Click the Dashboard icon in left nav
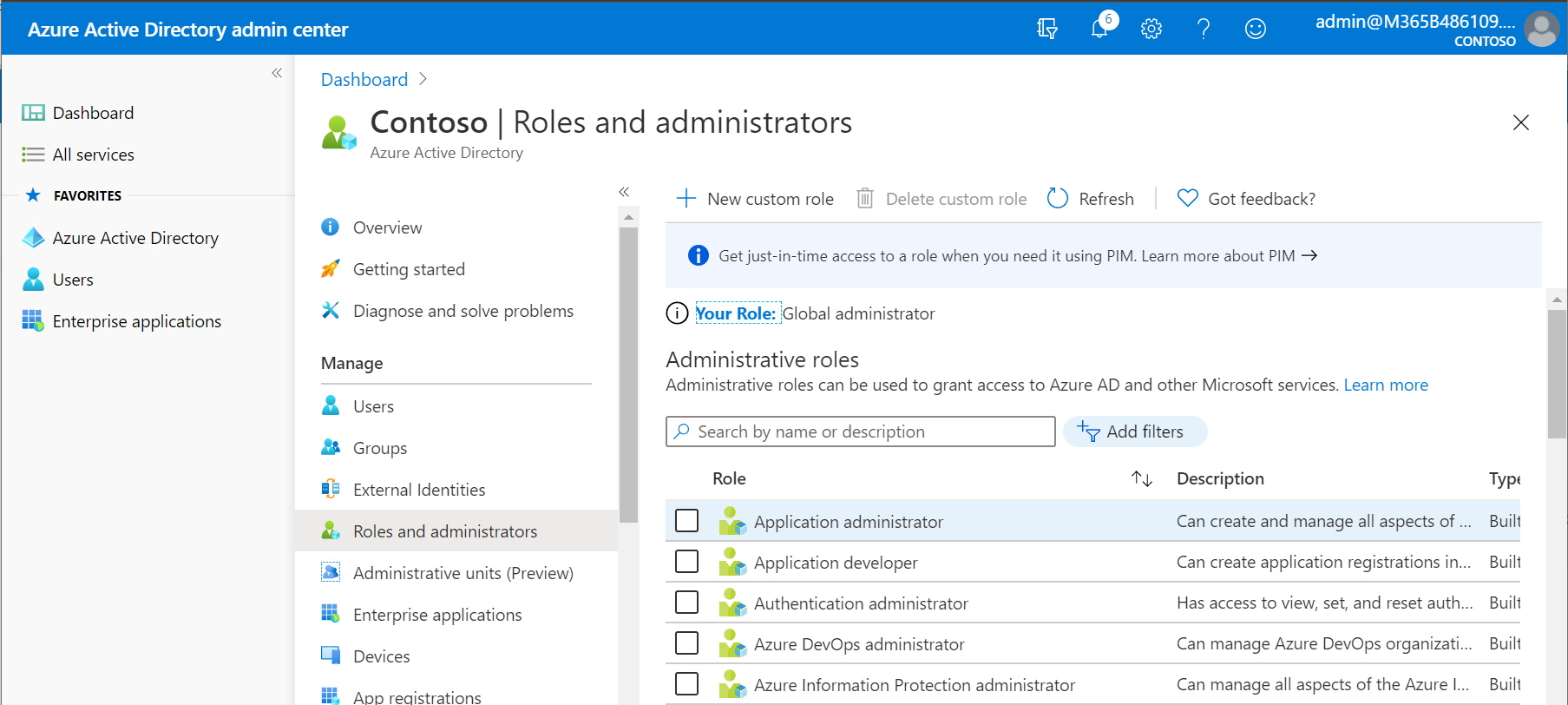This screenshot has height=705, width=1568. click(33, 113)
